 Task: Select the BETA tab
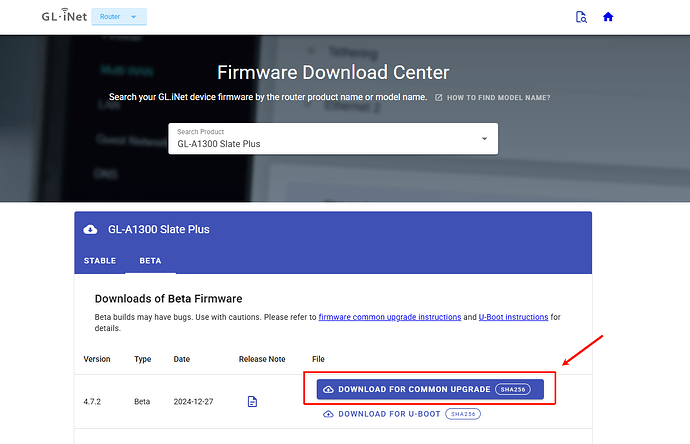150,261
